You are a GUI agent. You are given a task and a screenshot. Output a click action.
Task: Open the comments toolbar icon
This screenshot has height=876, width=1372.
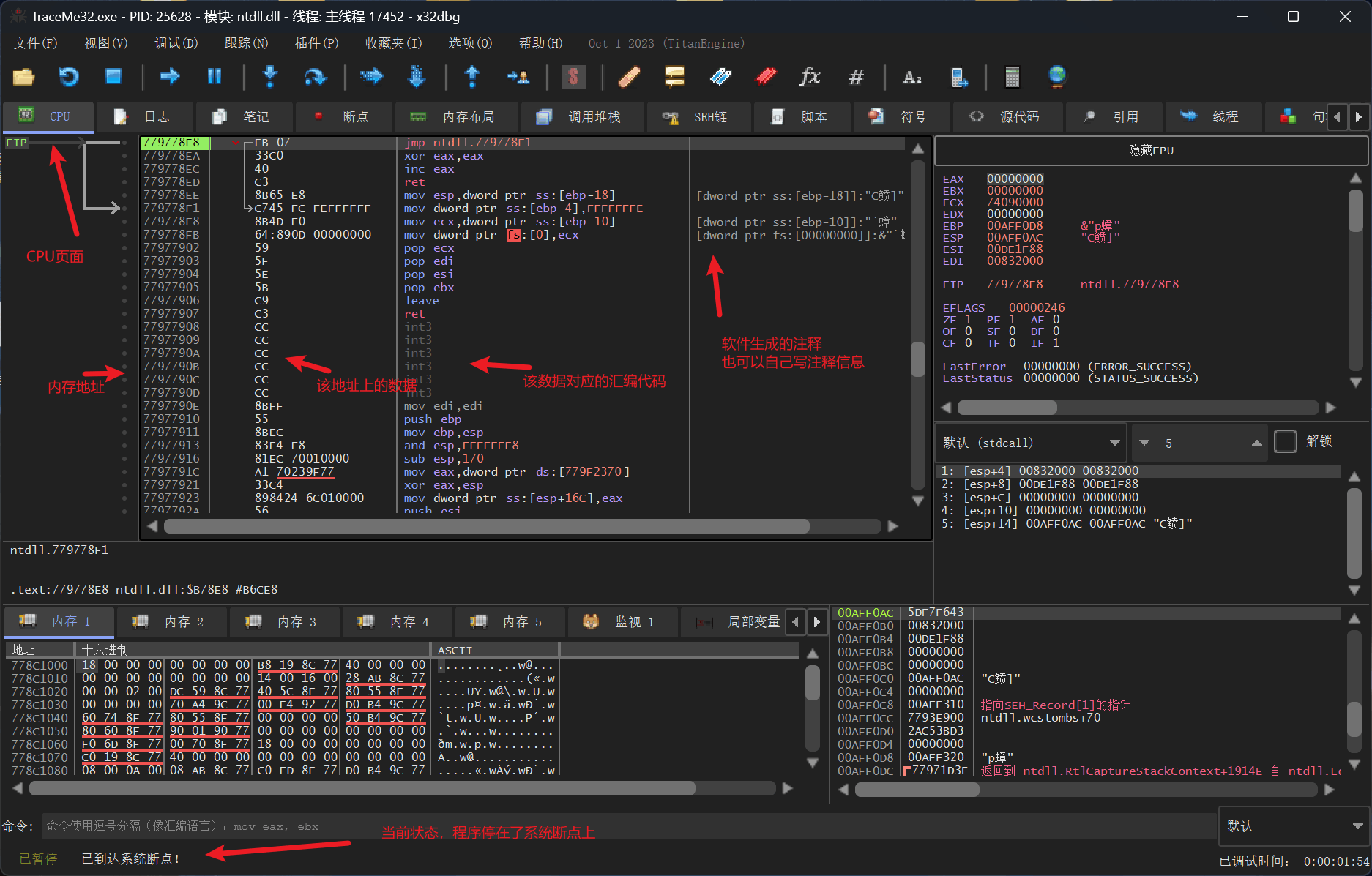[674, 76]
